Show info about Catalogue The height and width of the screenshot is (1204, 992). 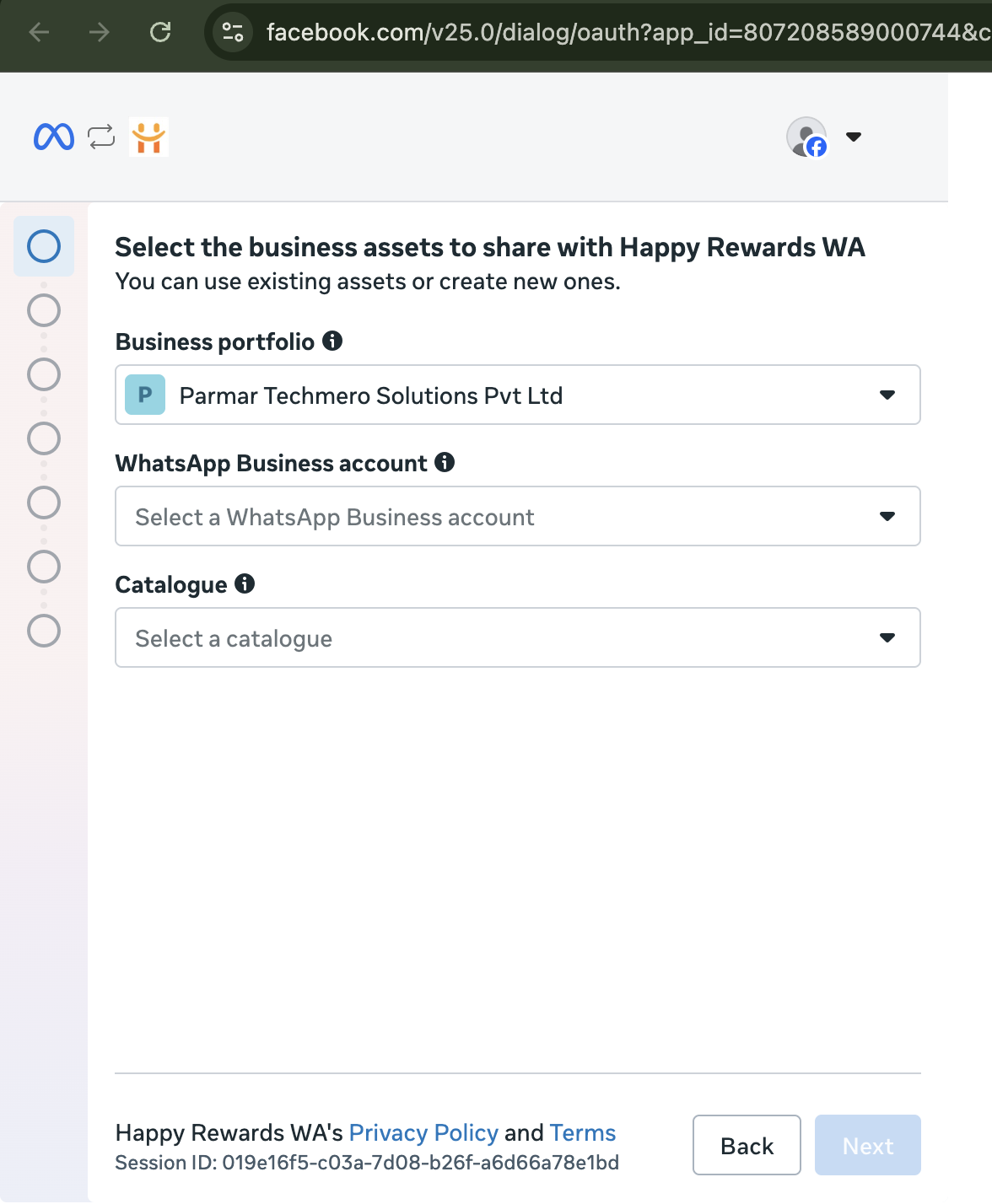pyautogui.click(x=245, y=583)
